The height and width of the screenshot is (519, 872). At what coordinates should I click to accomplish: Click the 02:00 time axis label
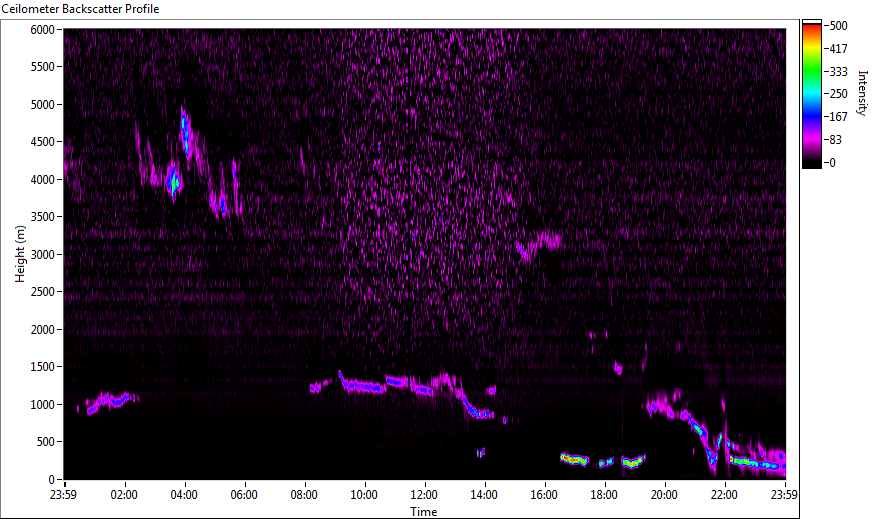124,495
